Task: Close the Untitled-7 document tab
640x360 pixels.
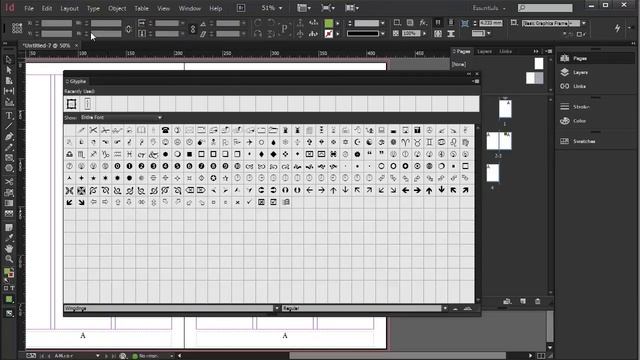Action: (x=76, y=46)
